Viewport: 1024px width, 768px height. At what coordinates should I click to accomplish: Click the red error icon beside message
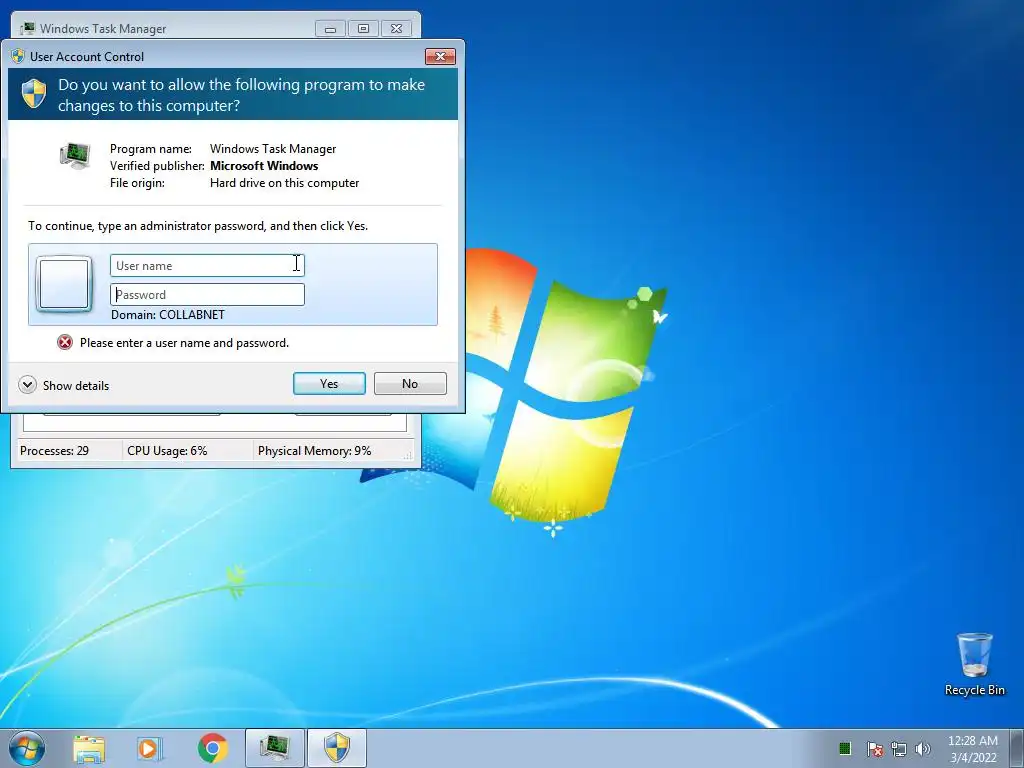[65, 342]
